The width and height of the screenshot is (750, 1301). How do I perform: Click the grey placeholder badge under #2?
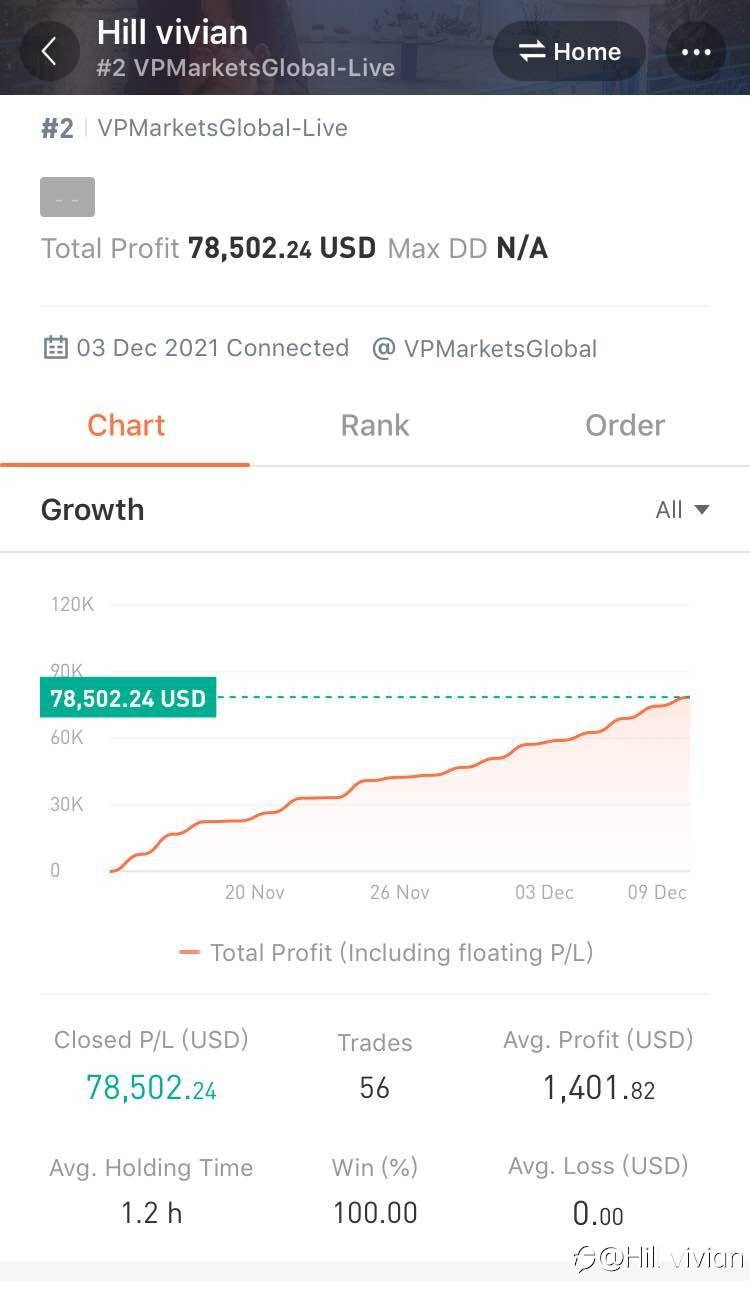[67, 197]
